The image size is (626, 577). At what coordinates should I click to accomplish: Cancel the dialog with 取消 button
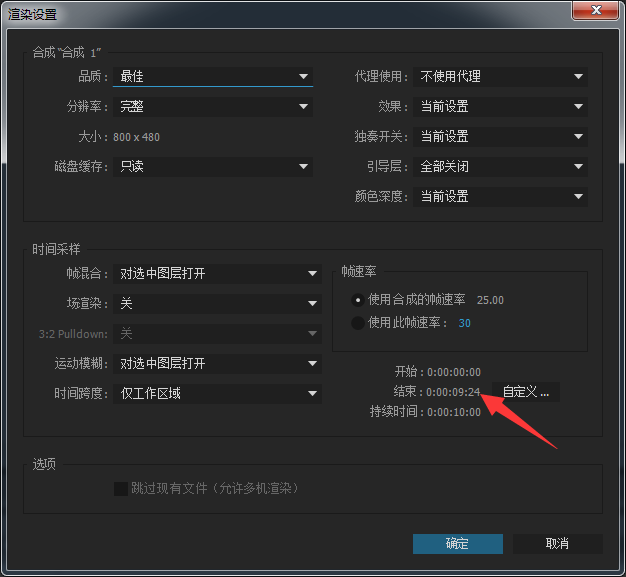(x=557, y=543)
